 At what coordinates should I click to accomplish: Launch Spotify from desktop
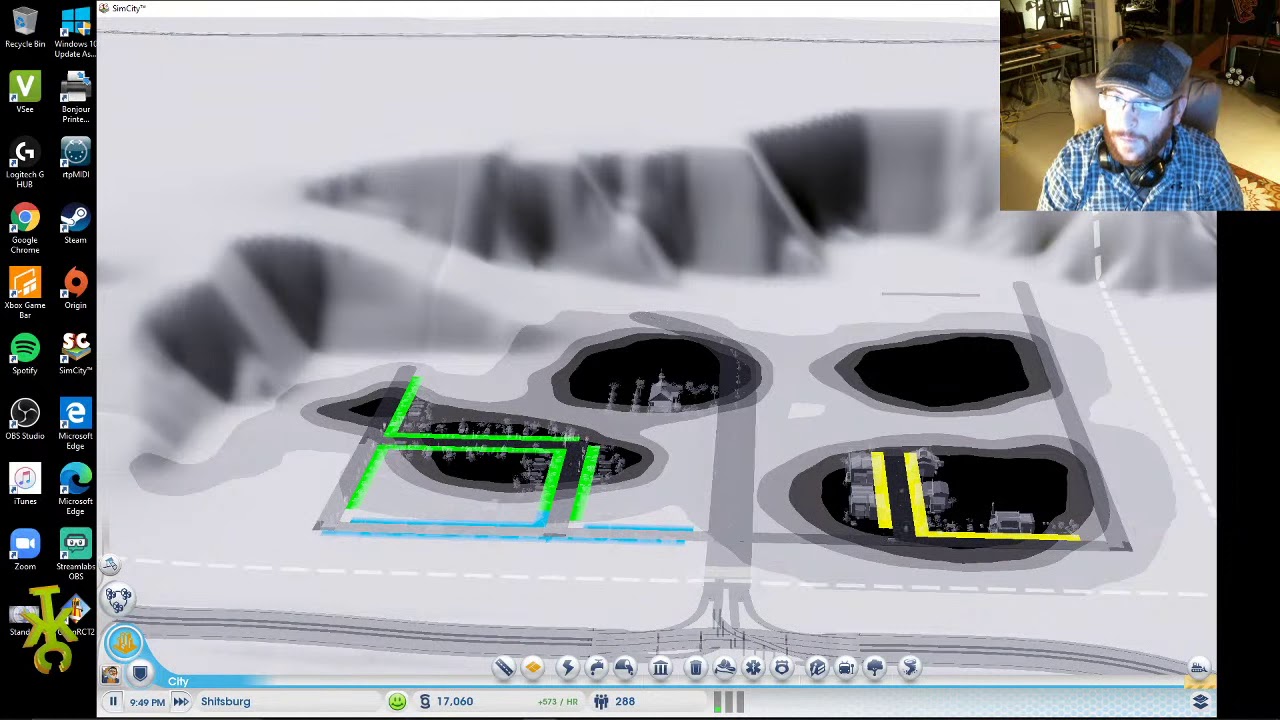25,355
